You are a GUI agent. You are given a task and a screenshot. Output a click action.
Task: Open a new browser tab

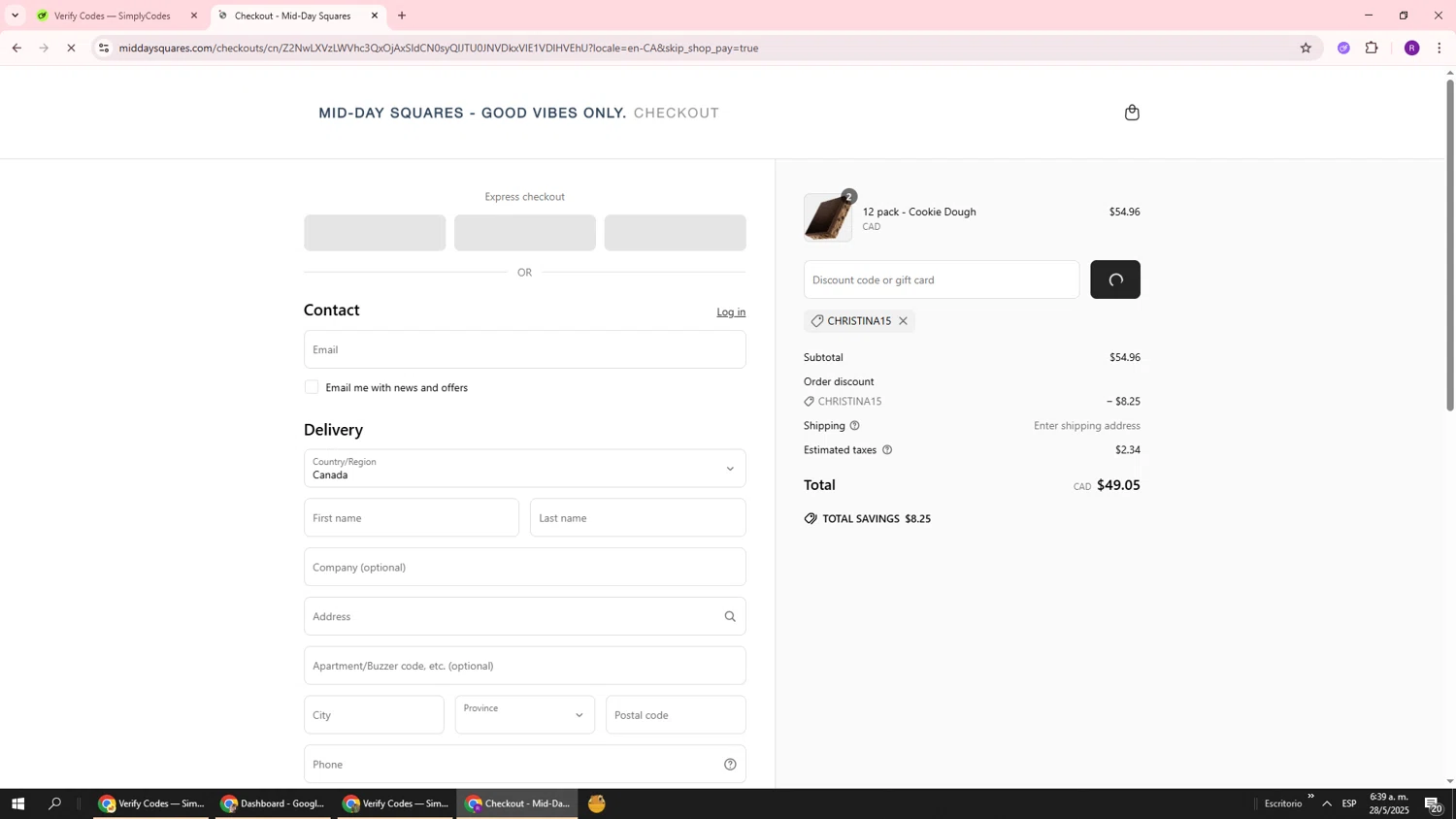[x=402, y=16]
